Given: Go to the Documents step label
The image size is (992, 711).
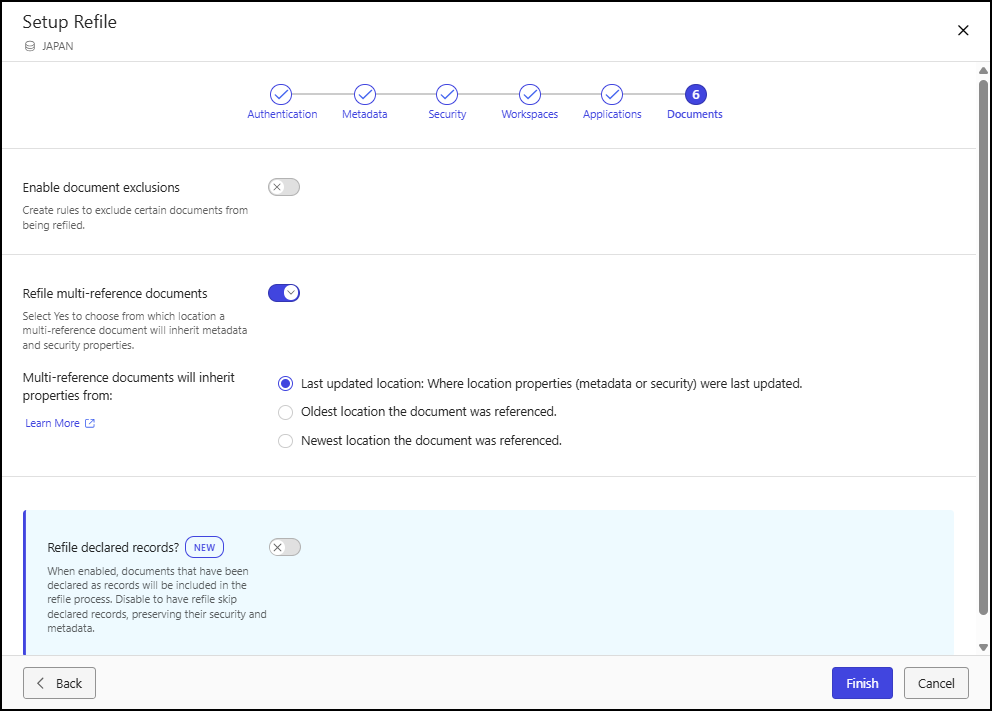Looking at the screenshot, I should pos(695,114).
